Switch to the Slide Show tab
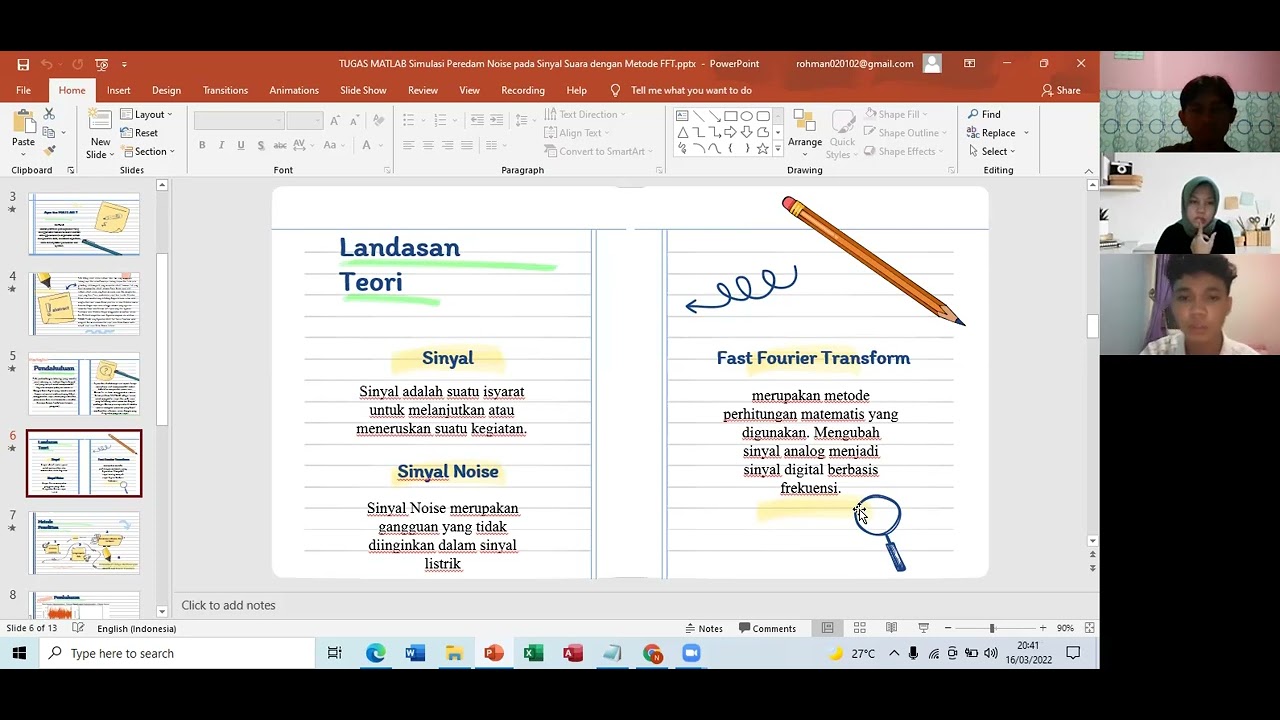1280x720 pixels. [x=363, y=90]
